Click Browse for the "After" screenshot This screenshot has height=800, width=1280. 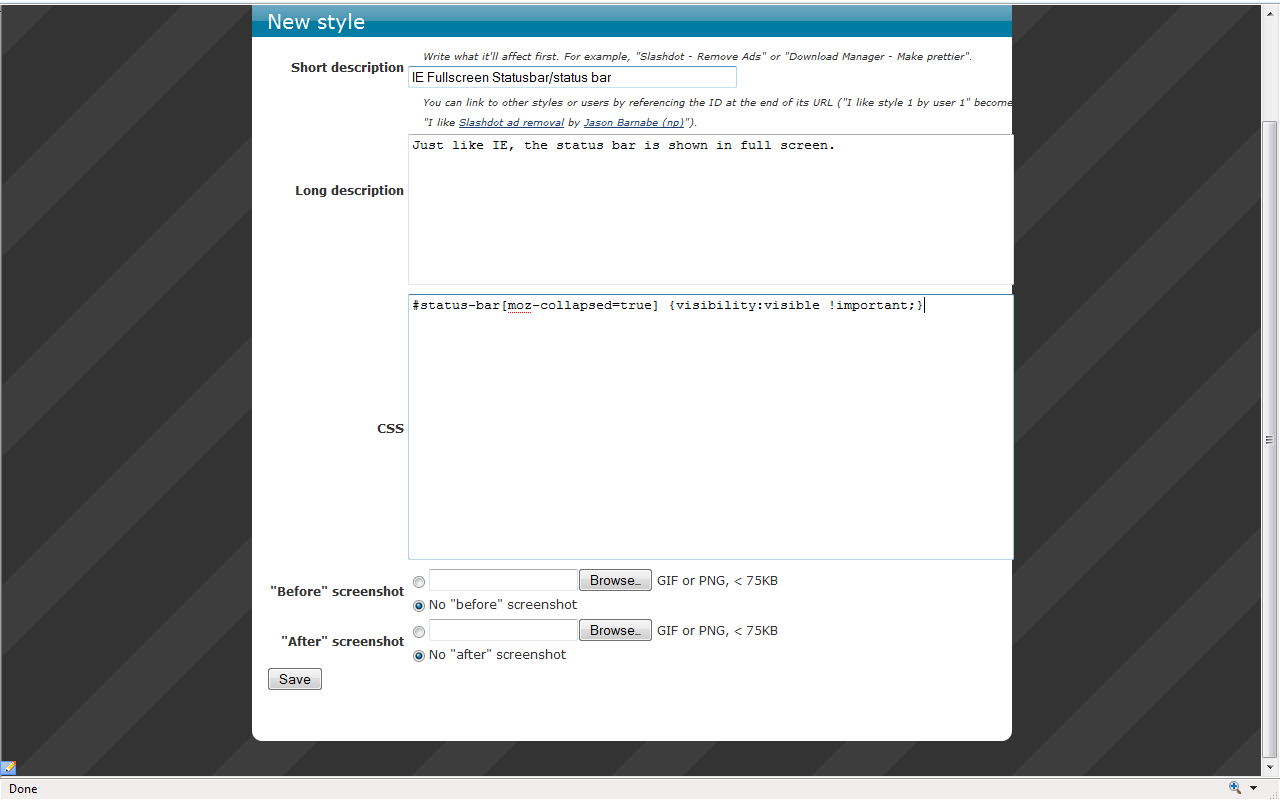615,631
